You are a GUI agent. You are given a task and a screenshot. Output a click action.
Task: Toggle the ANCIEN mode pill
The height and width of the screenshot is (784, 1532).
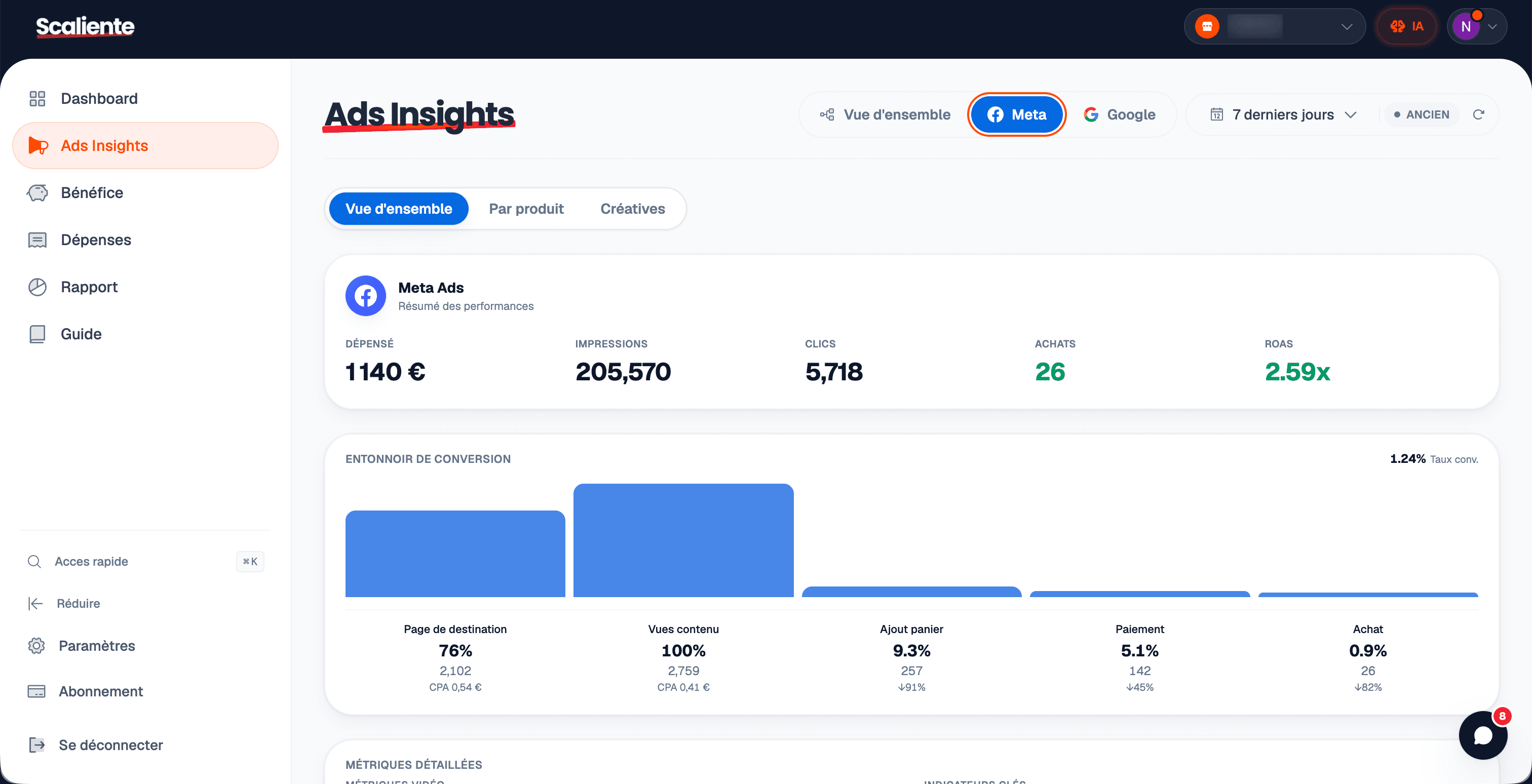(x=1422, y=115)
